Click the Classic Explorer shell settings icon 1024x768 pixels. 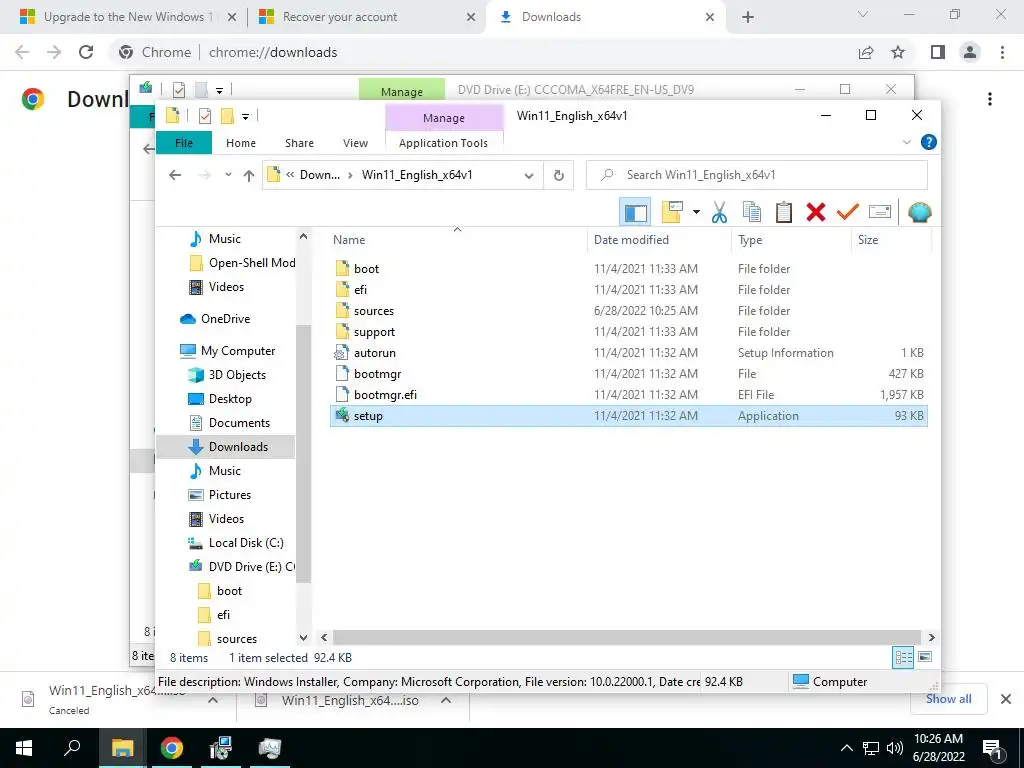click(920, 212)
